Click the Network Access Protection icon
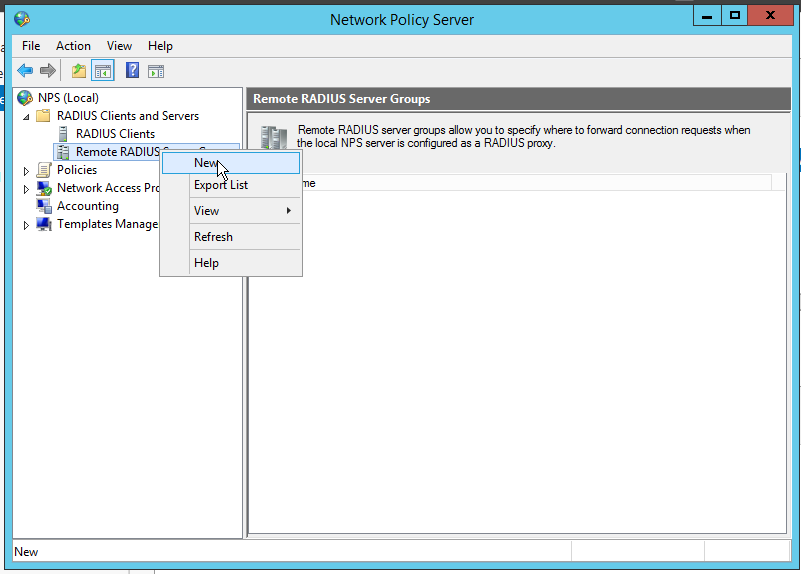The height and width of the screenshot is (574, 801). point(44,188)
